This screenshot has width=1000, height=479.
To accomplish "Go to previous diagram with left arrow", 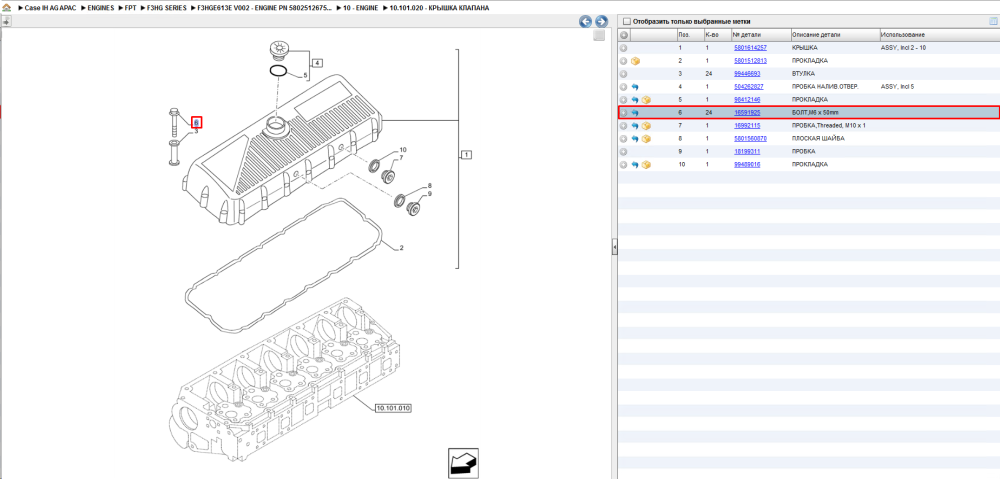I will (x=585, y=22).
